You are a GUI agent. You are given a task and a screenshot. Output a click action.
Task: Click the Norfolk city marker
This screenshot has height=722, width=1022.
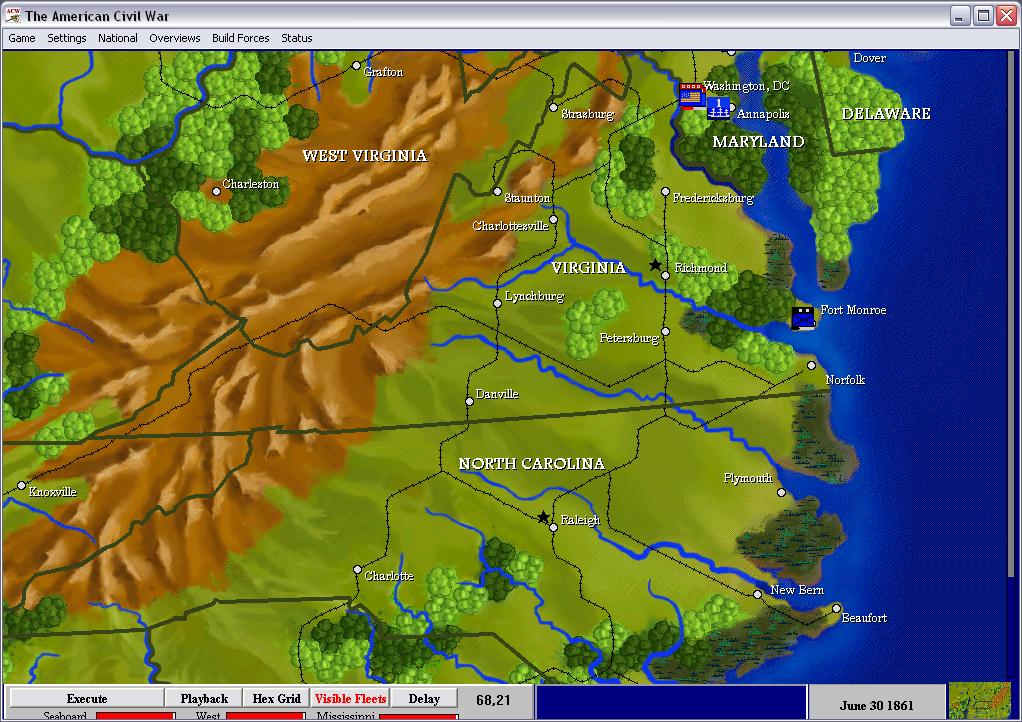click(811, 366)
